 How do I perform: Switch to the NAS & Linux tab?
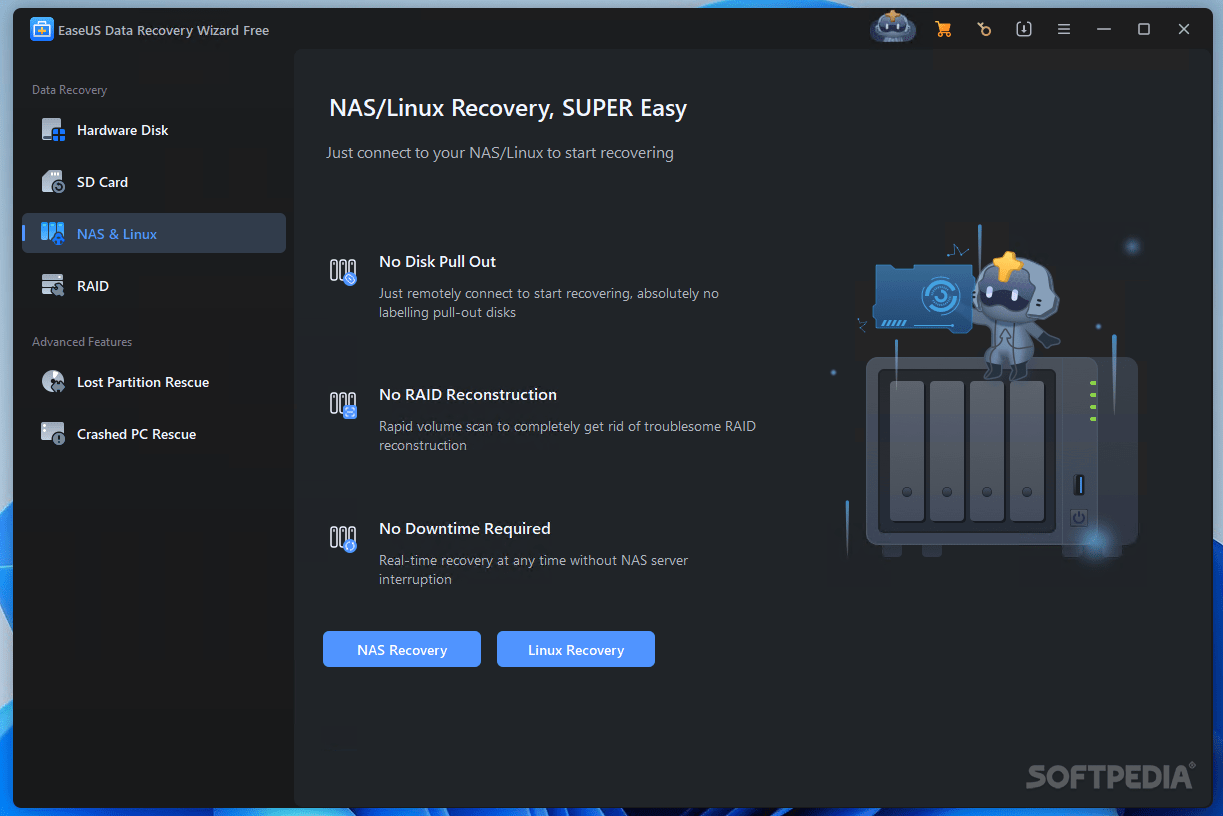coord(152,233)
